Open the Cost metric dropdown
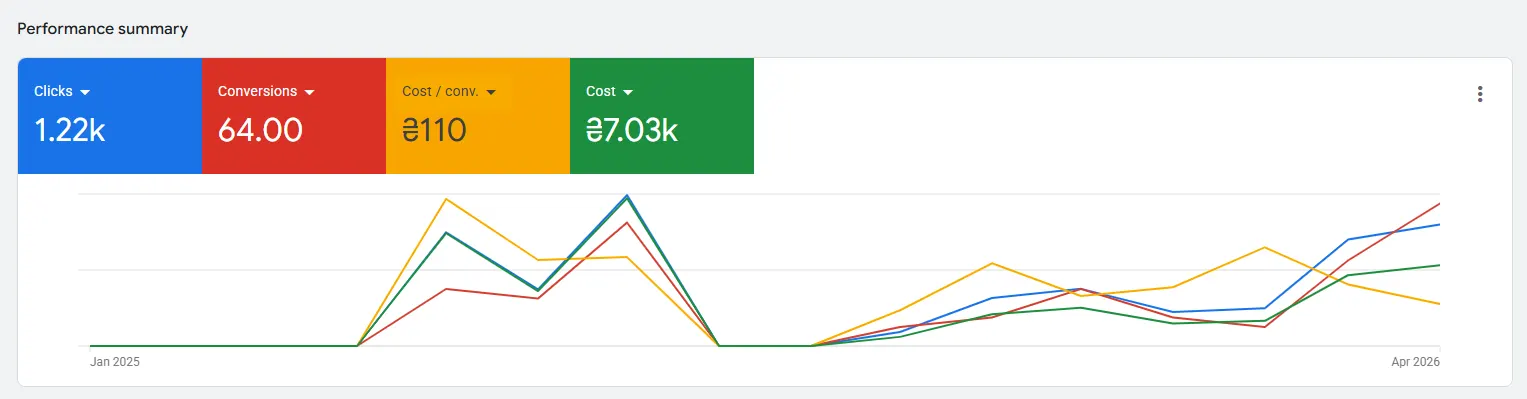 610,91
